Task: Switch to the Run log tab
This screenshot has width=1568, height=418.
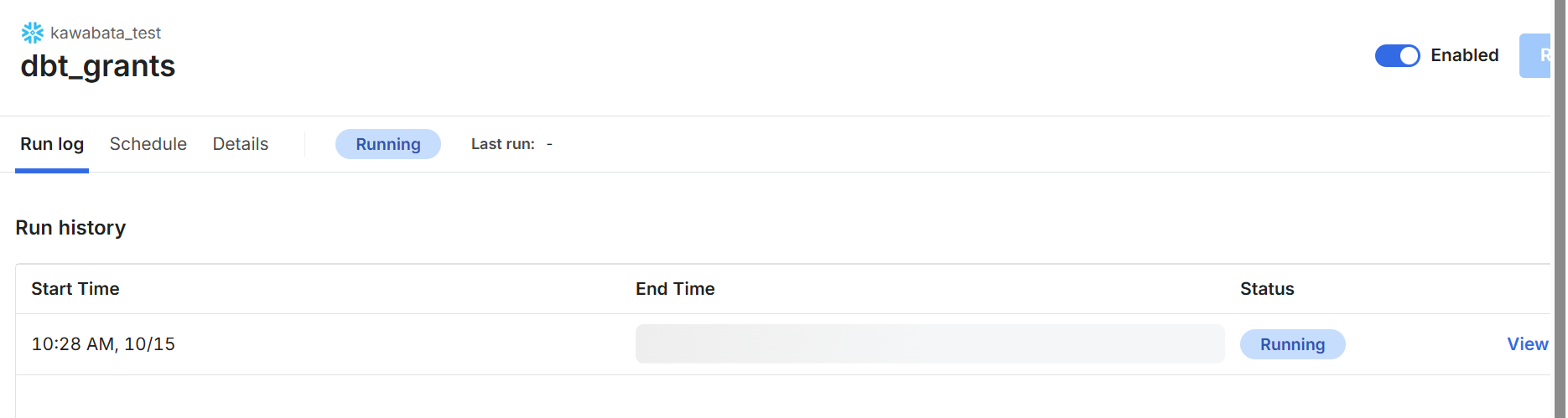Action: [x=52, y=144]
